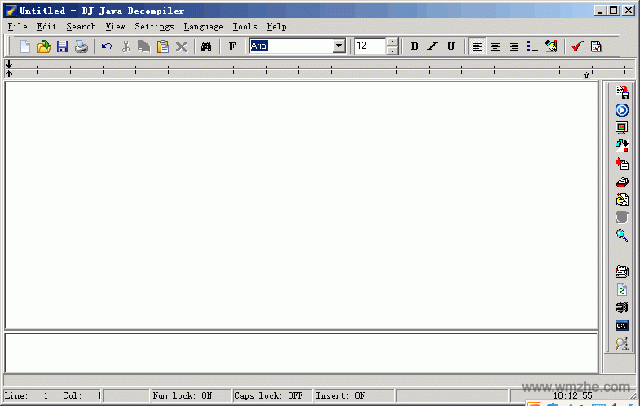640x406 pixels.
Task: Copy selection using the Copy icon
Action: click(x=144, y=47)
